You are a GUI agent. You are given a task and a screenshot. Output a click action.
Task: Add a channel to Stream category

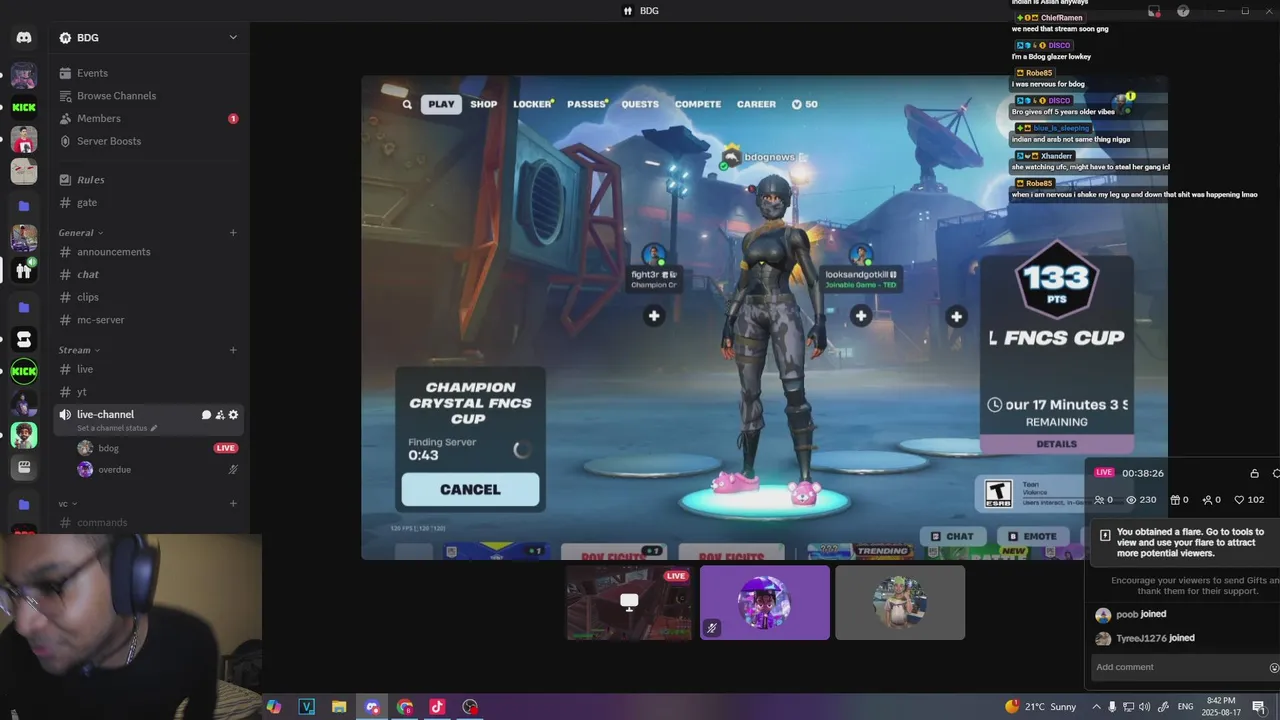pos(233,350)
